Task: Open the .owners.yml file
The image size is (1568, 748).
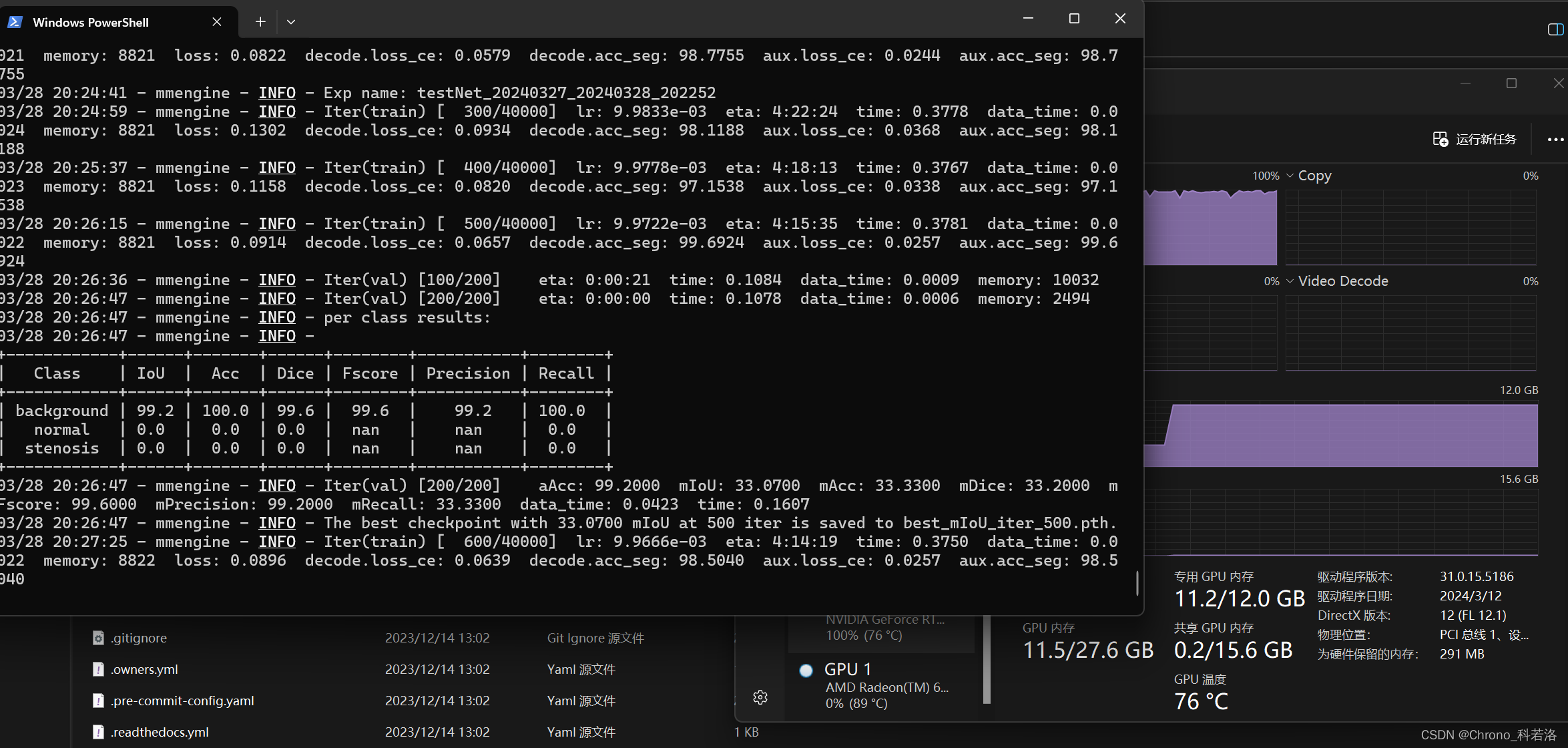Action: click(x=144, y=669)
